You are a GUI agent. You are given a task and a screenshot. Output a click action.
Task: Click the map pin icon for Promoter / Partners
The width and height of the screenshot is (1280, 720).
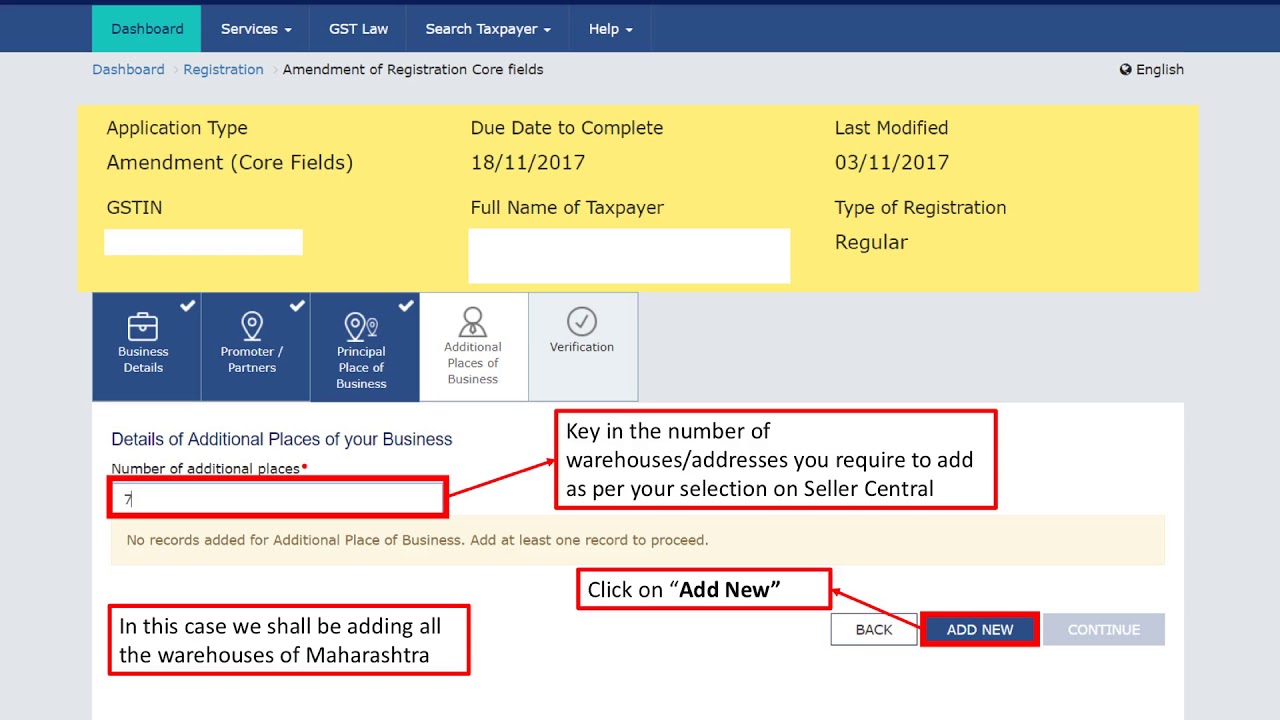(252, 326)
